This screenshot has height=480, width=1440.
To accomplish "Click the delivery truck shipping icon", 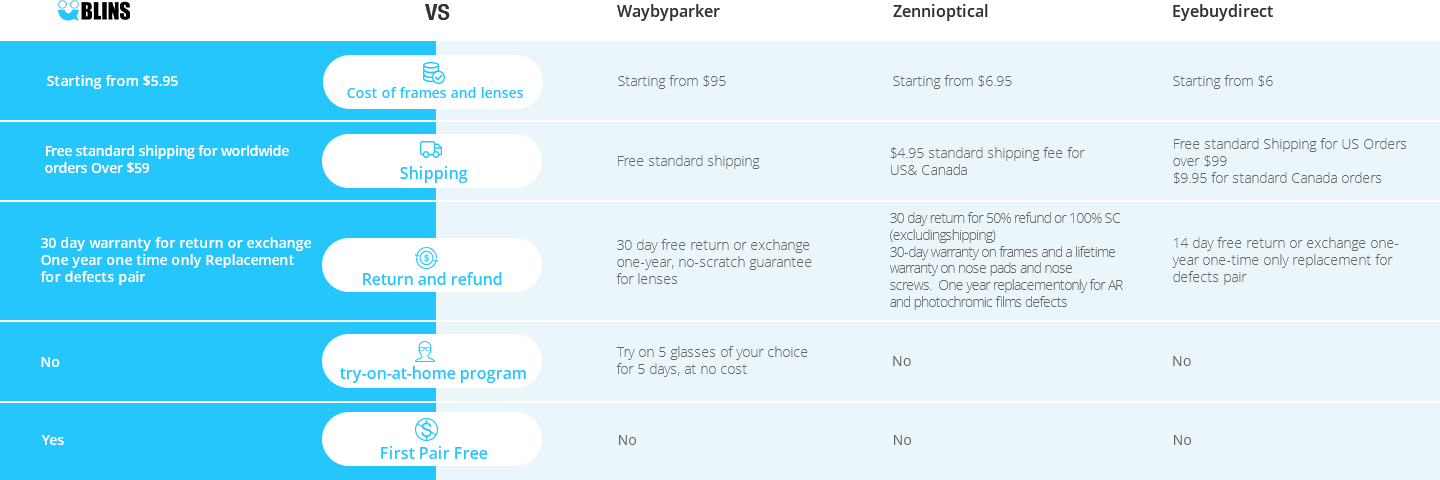I will pos(431,149).
